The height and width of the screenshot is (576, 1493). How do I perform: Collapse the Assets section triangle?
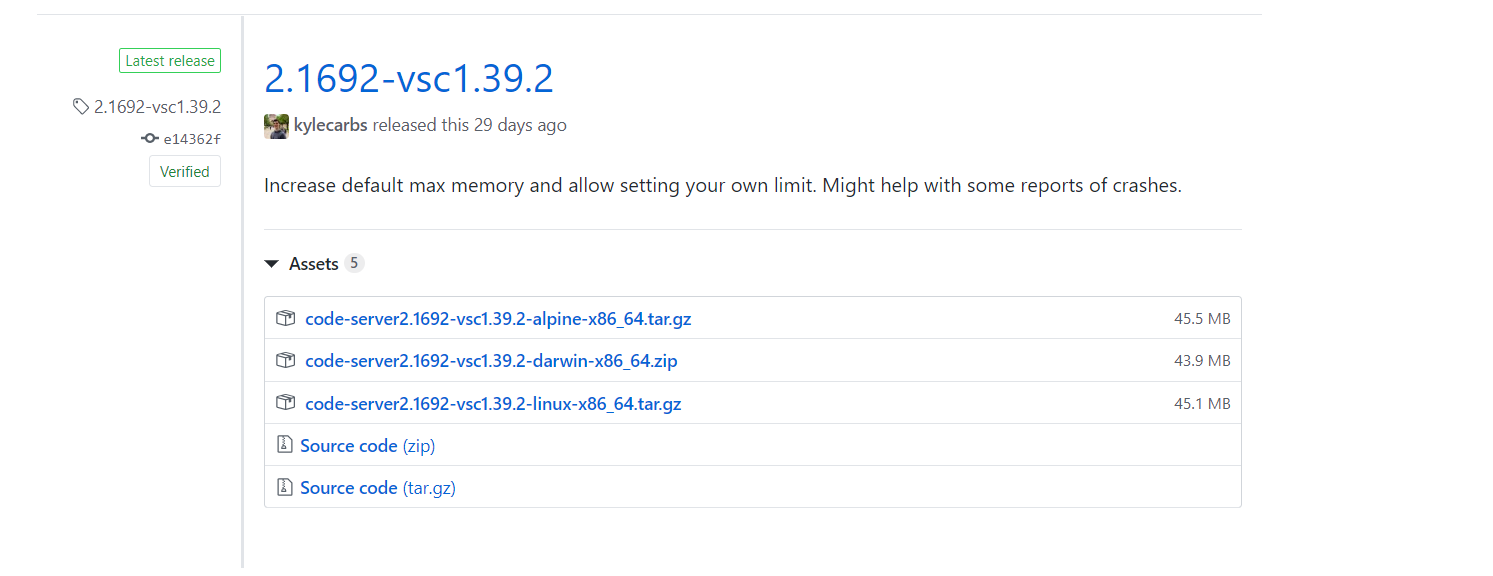[271, 264]
